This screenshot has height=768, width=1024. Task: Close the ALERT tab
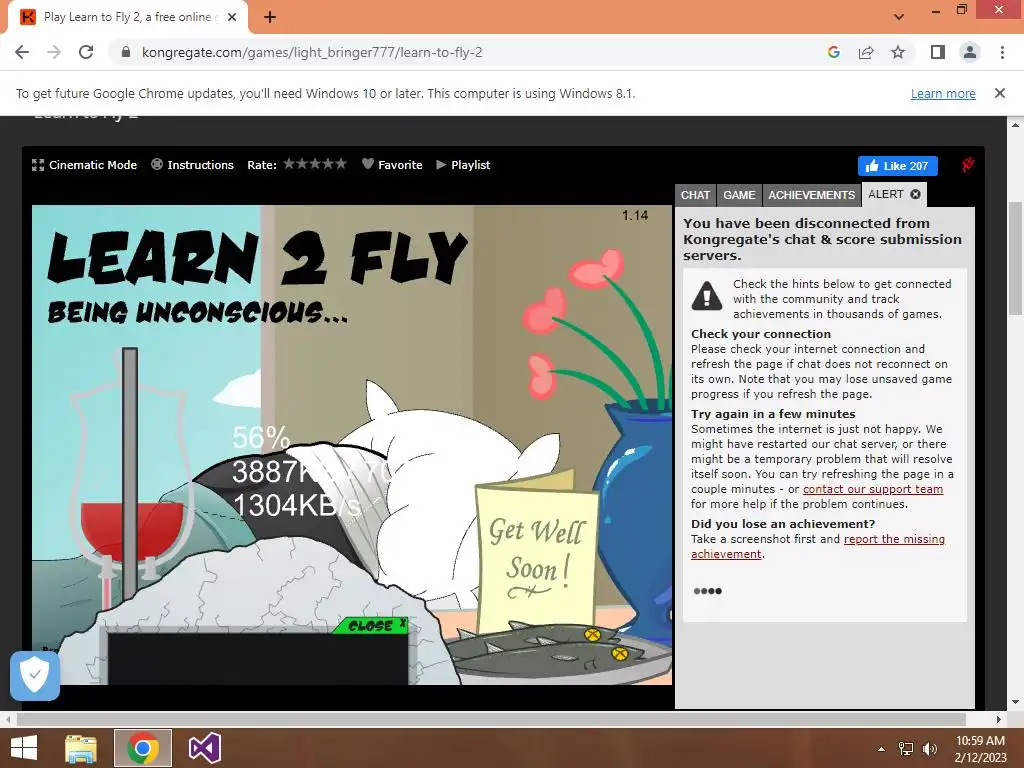pos(915,194)
